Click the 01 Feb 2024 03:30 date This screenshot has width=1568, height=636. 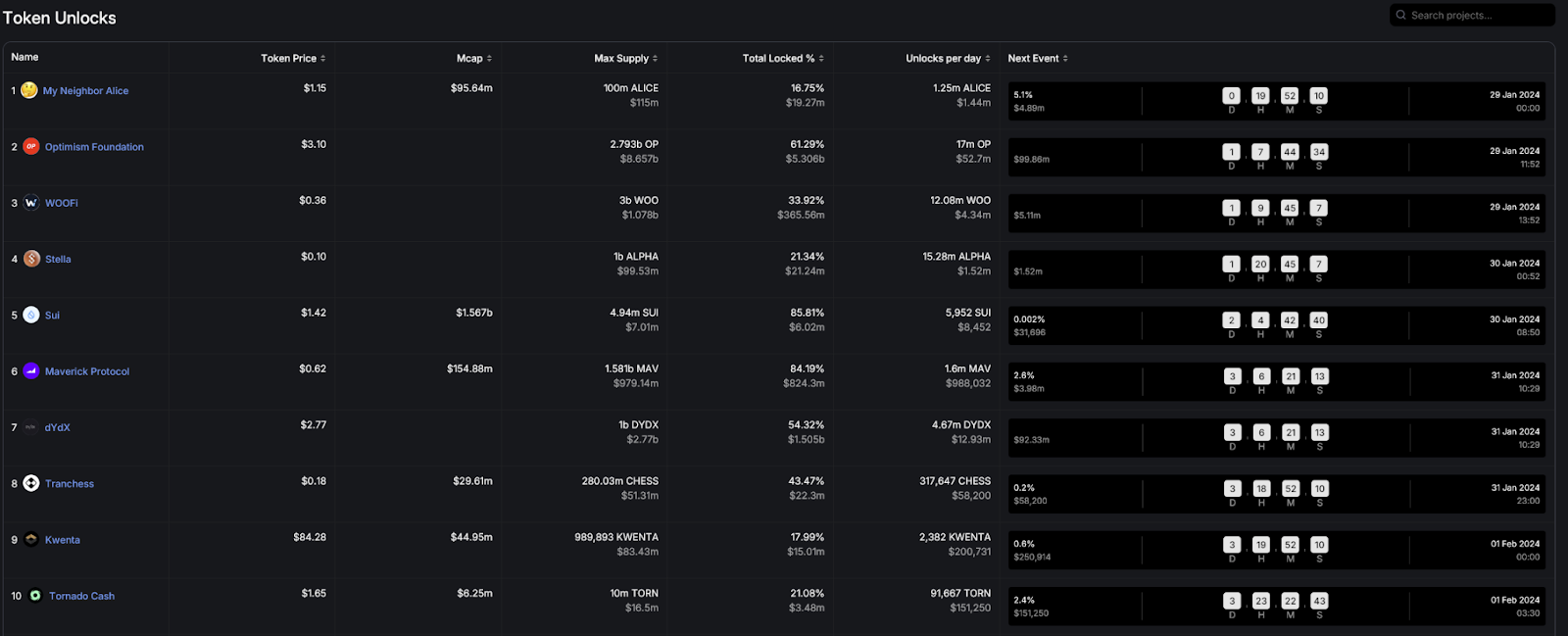coord(1514,606)
